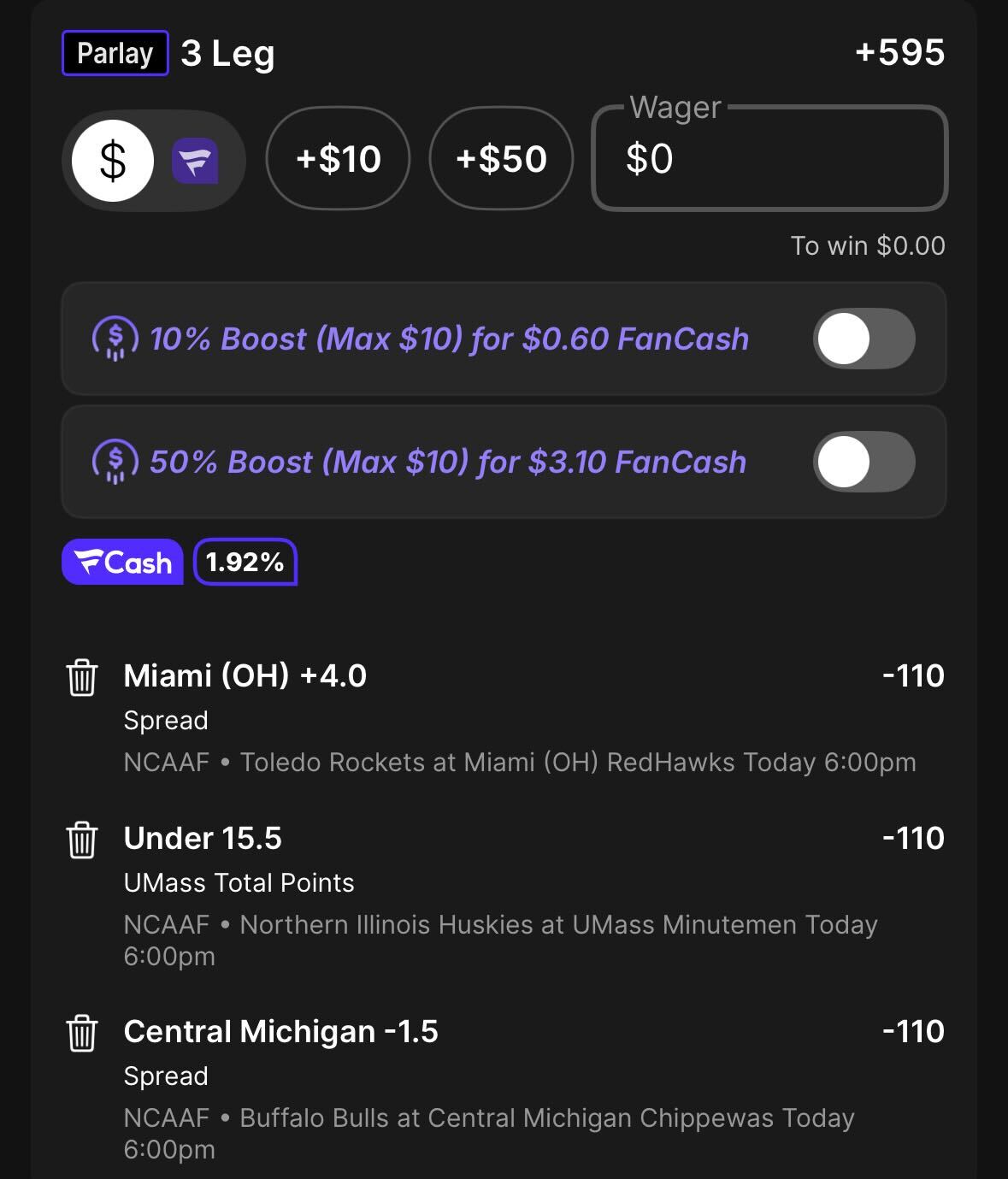The image size is (1008, 1179).
Task: Expand details for Miami (OH) +4.0 odds
Action: pyautogui.click(x=915, y=675)
